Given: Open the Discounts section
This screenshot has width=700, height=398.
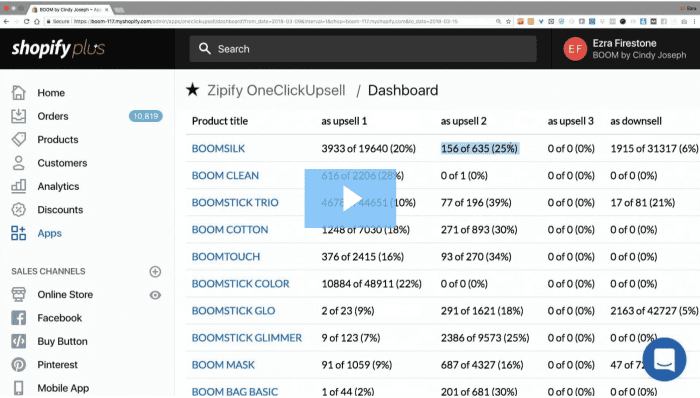Looking at the screenshot, I should [60, 210].
